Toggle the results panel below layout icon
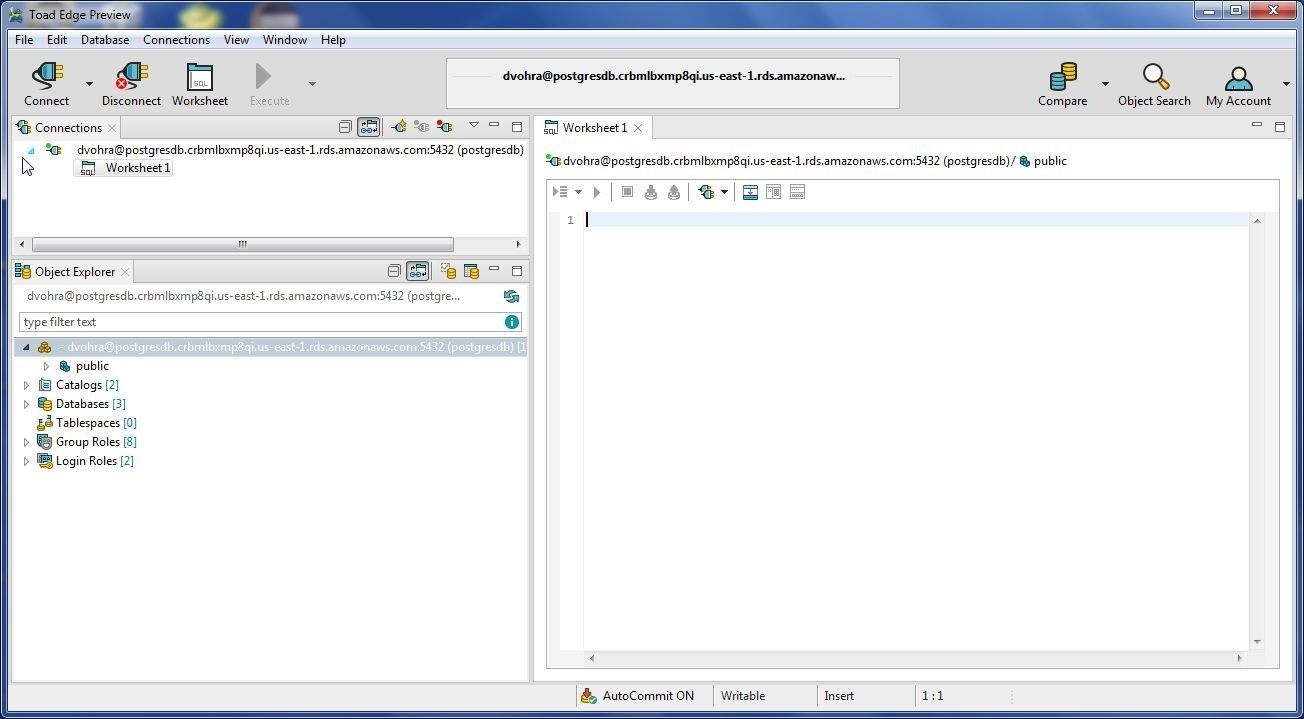Image resolution: width=1304 pixels, height=719 pixels. tap(750, 192)
